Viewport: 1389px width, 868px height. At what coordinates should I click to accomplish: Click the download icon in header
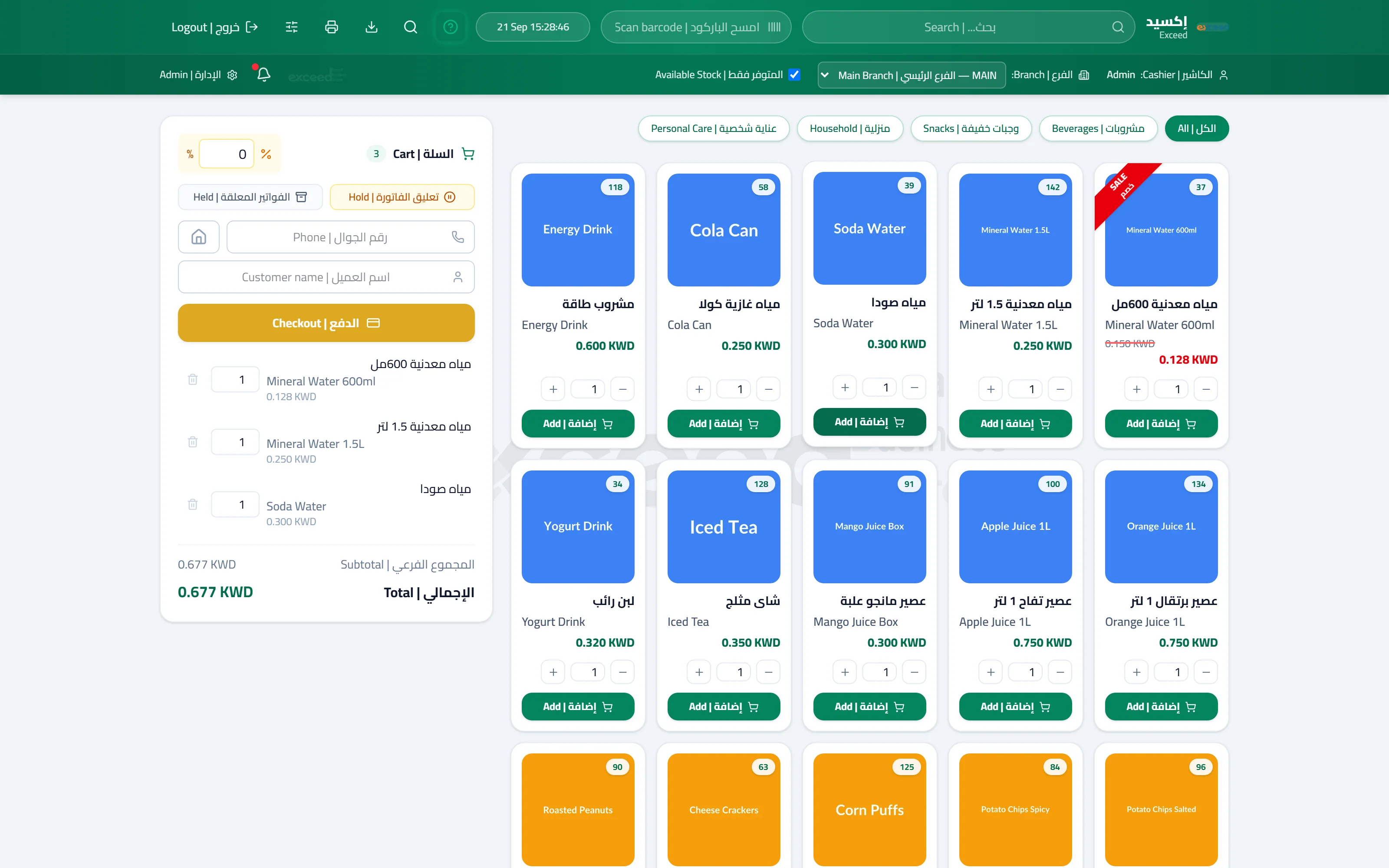[372, 27]
